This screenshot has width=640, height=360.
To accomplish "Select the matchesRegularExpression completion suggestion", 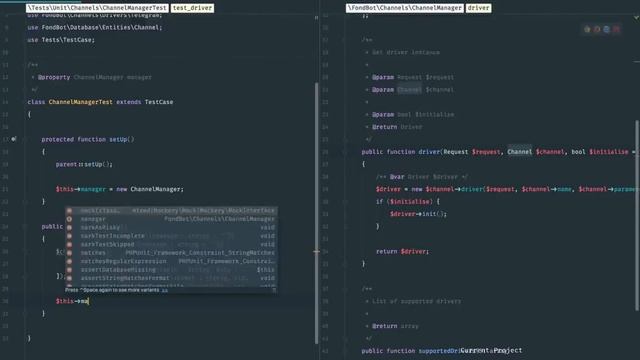I will point(171,261).
